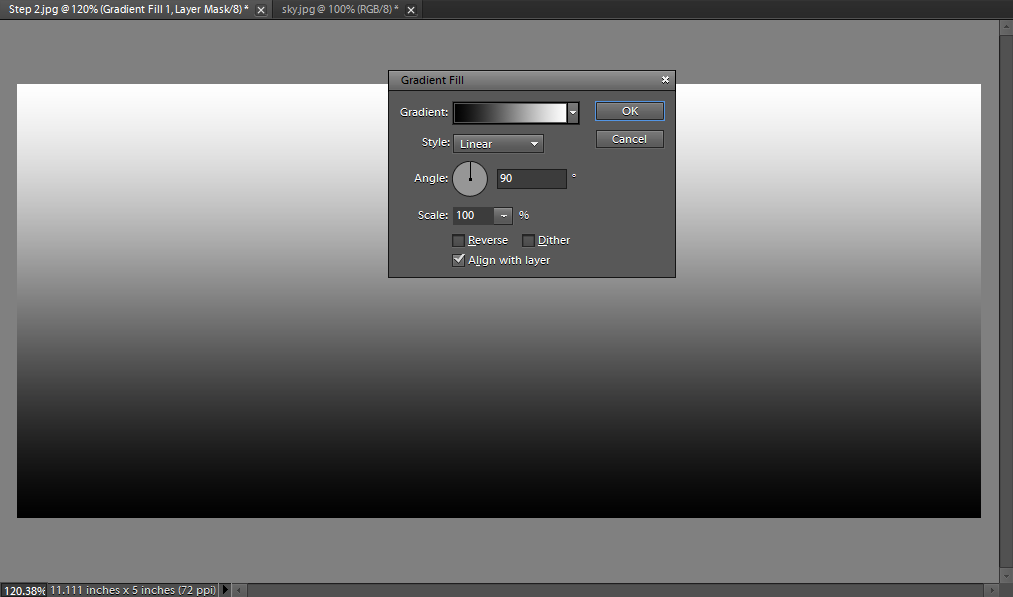The width and height of the screenshot is (1013, 597).
Task: Enable the Dither checkbox
Action: click(x=529, y=240)
